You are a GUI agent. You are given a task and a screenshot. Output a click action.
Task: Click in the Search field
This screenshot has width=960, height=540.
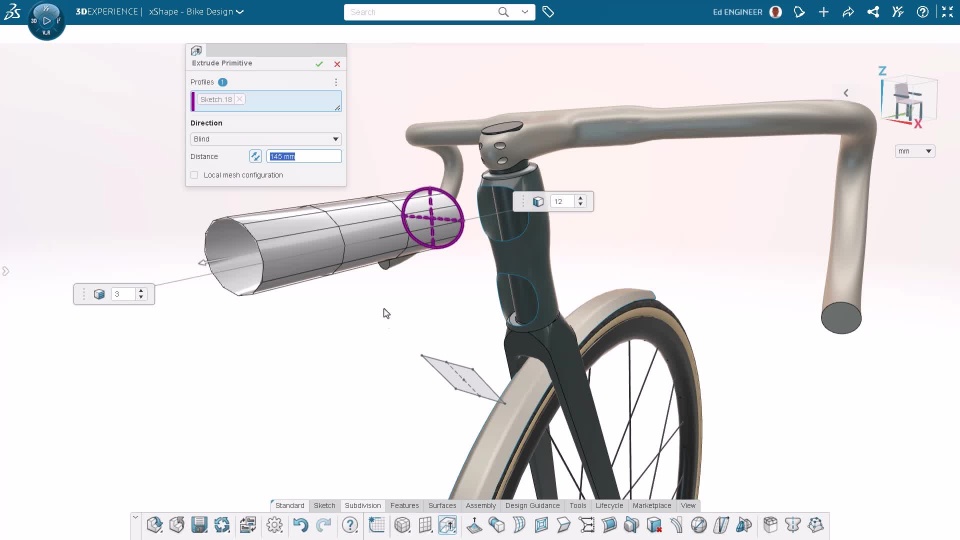[422, 12]
